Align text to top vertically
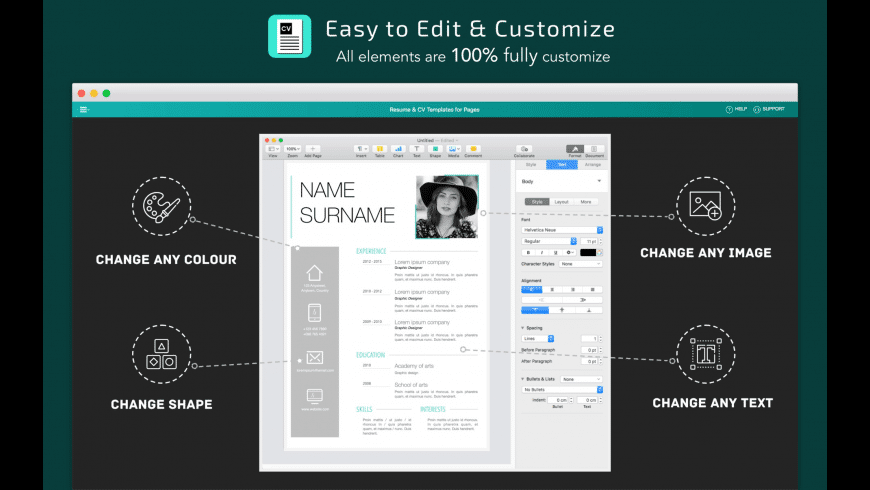 (x=535, y=310)
